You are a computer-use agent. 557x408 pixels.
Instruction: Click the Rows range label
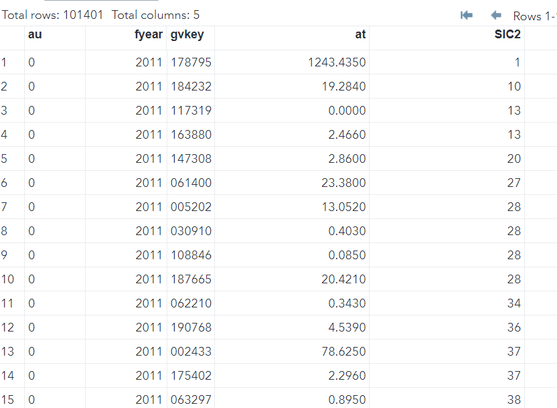coord(535,16)
